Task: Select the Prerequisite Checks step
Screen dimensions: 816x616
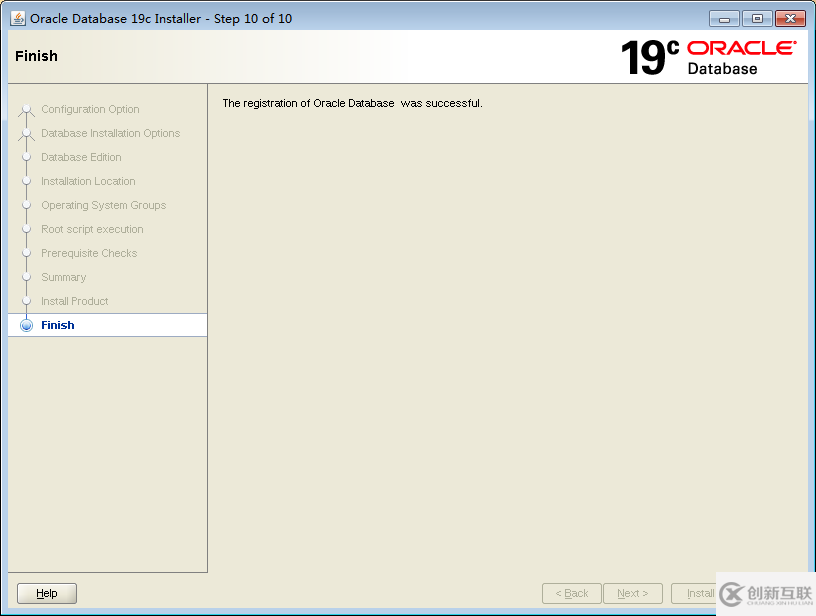Action: tap(89, 253)
